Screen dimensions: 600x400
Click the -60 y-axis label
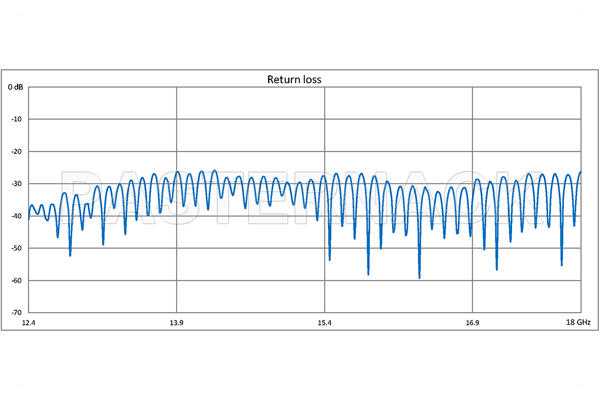(x=17, y=279)
